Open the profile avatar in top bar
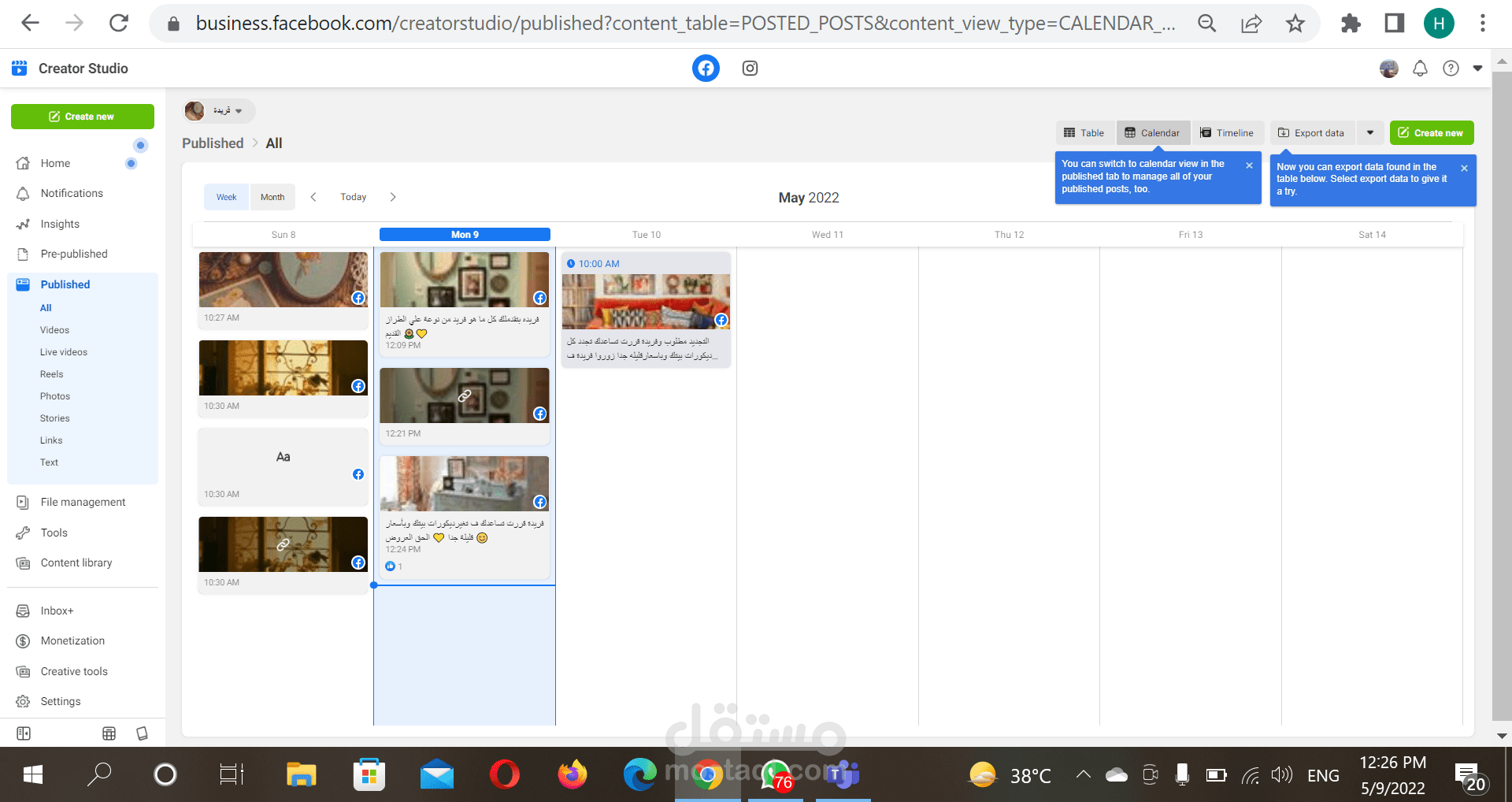 point(1389,69)
